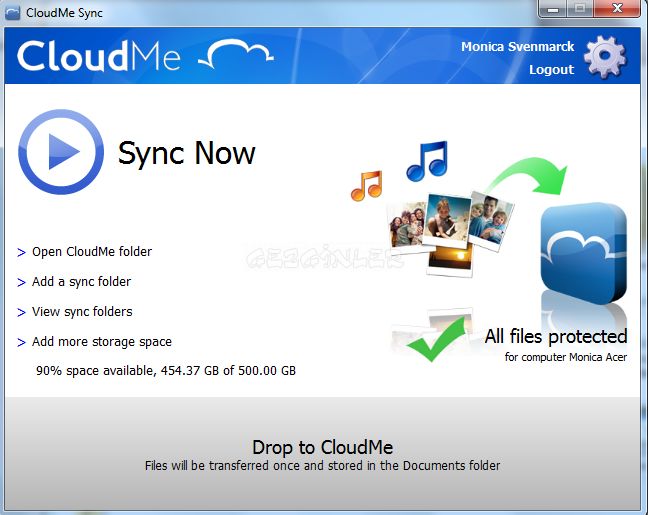The width and height of the screenshot is (648, 515).
Task: Click Add more storage space
Action: click(x=102, y=342)
